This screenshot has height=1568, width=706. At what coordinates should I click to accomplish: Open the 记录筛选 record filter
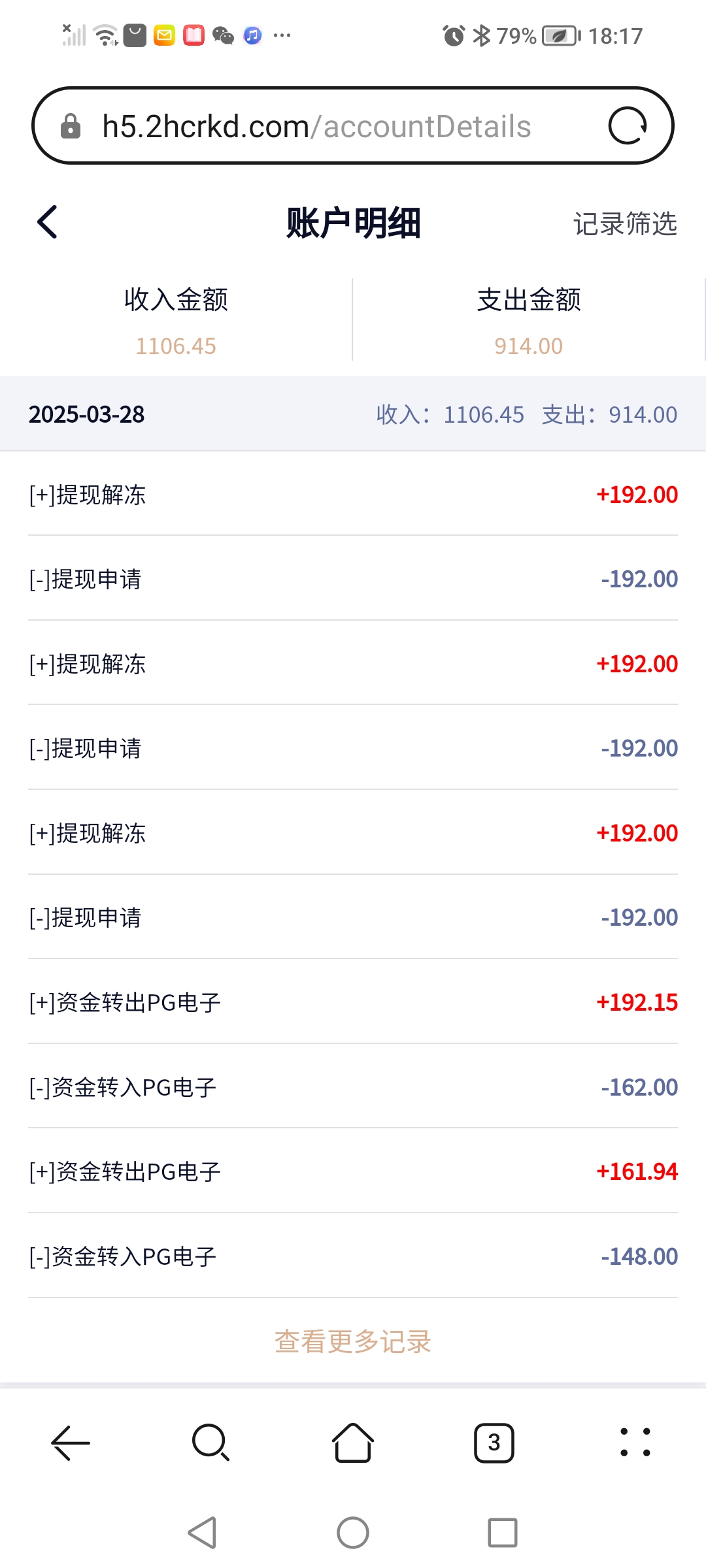(x=625, y=224)
